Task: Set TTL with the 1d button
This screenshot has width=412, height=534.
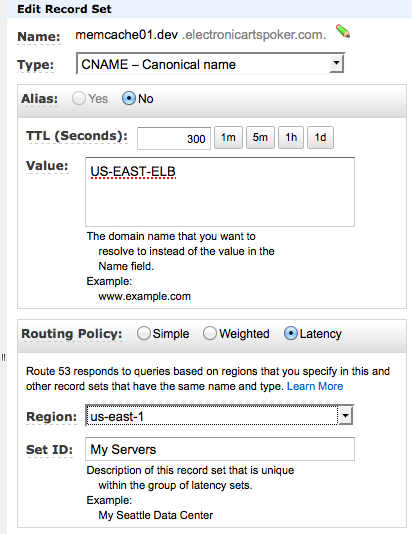Action: (320, 138)
